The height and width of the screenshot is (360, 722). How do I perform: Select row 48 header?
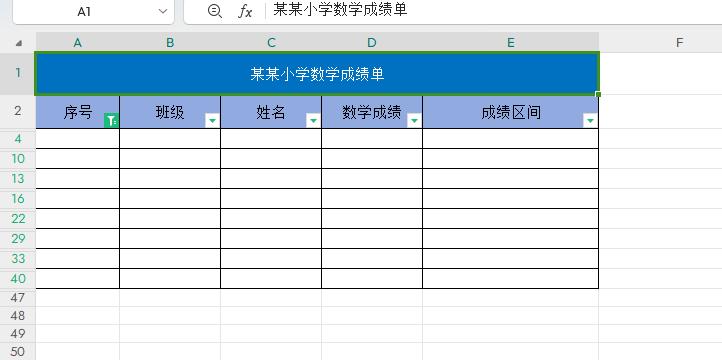[x=18, y=316]
